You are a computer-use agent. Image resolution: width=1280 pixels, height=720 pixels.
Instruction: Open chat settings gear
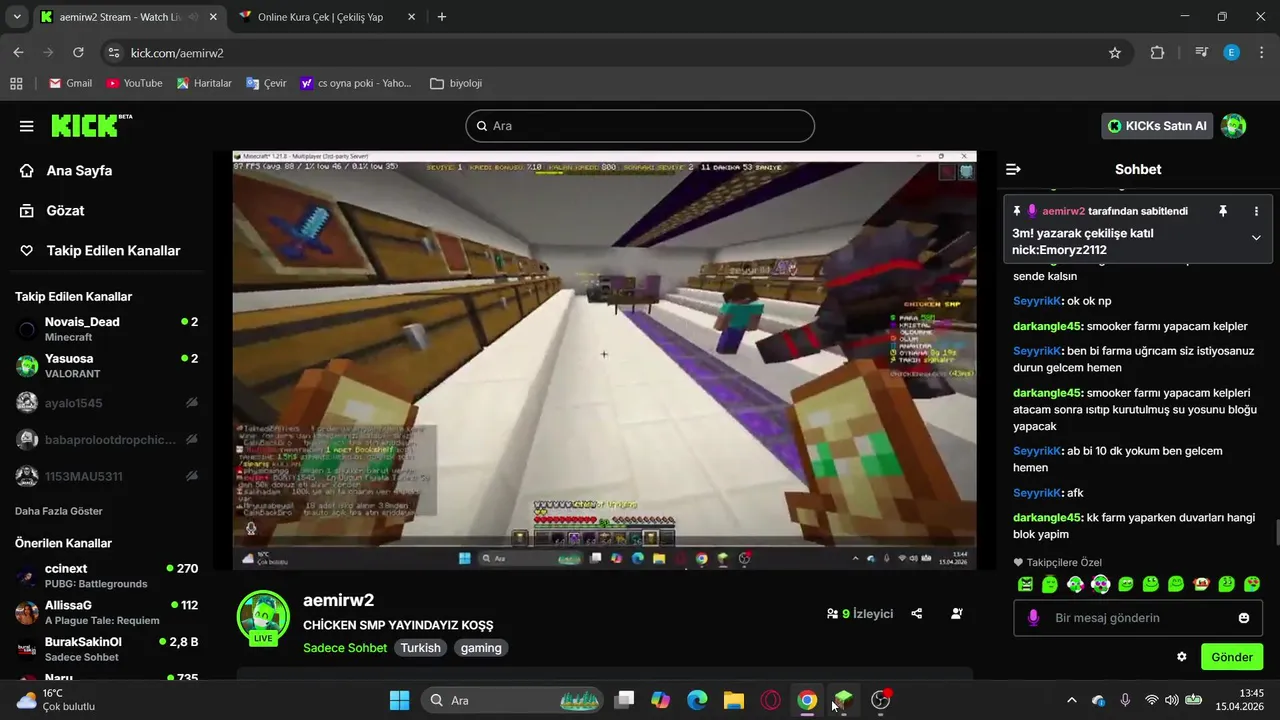pyautogui.click(x=1181, y=657)
